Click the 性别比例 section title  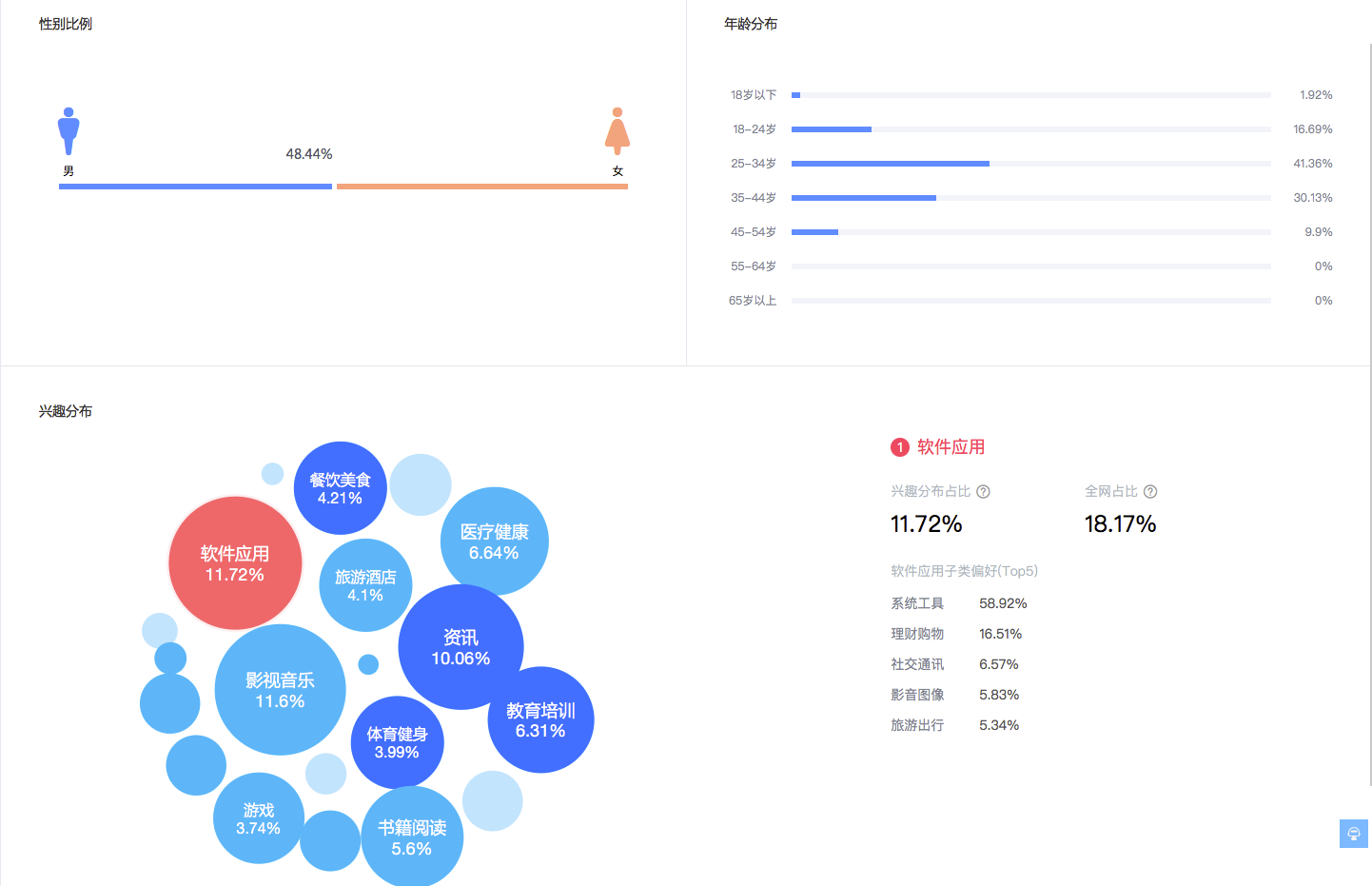tap(66, 24)
